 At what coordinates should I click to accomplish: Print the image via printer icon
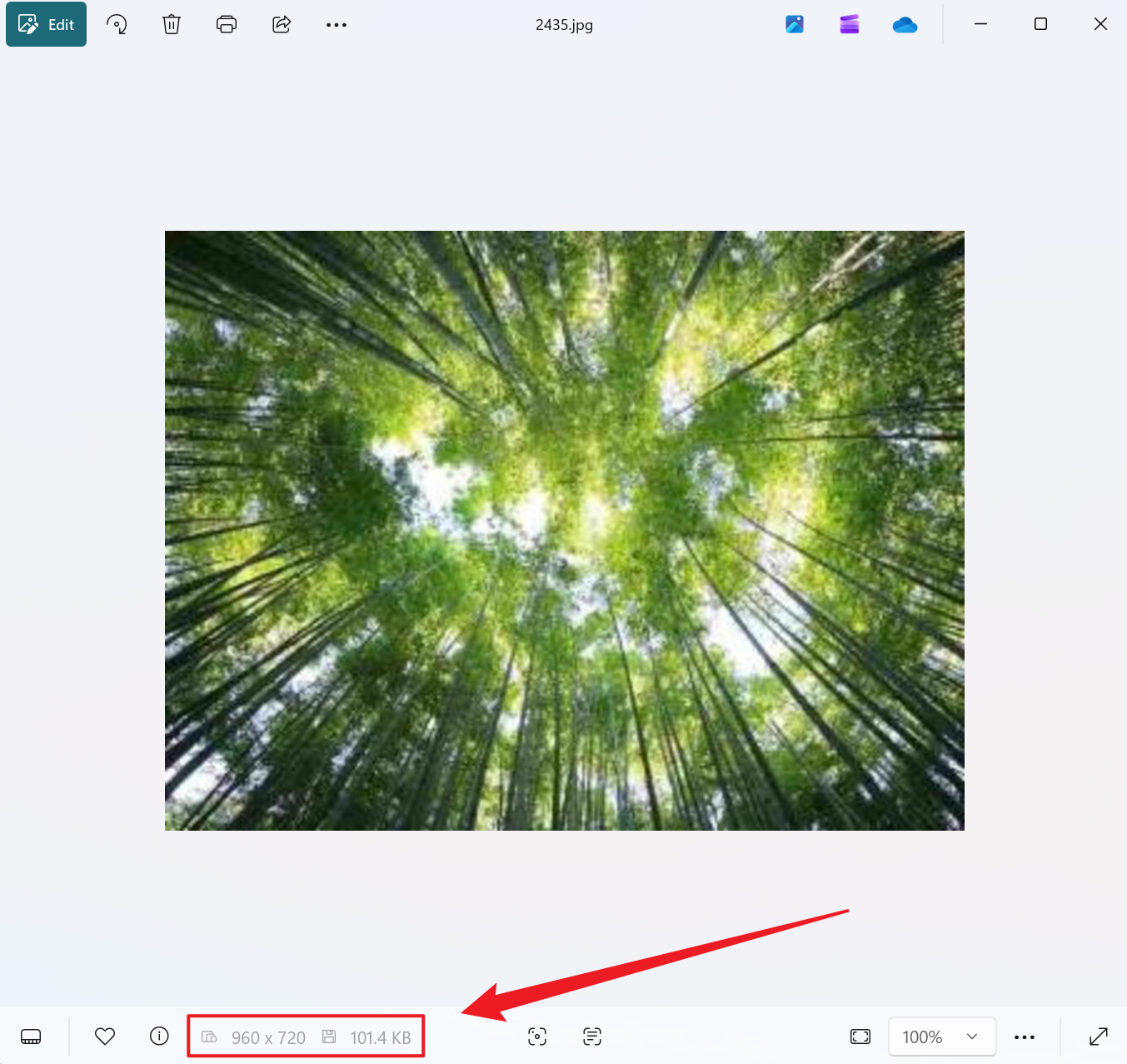point(227,24)
